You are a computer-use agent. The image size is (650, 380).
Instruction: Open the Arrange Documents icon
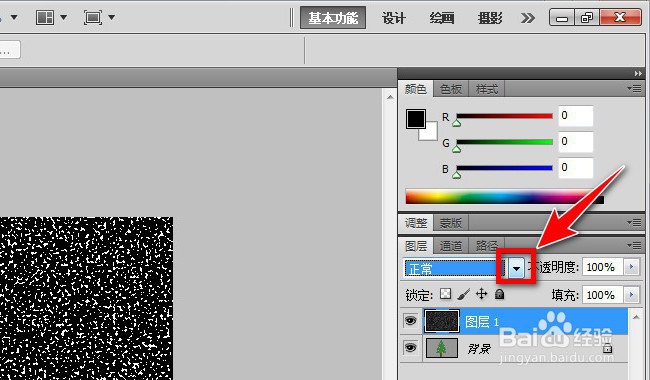click(x=45, y=18)
